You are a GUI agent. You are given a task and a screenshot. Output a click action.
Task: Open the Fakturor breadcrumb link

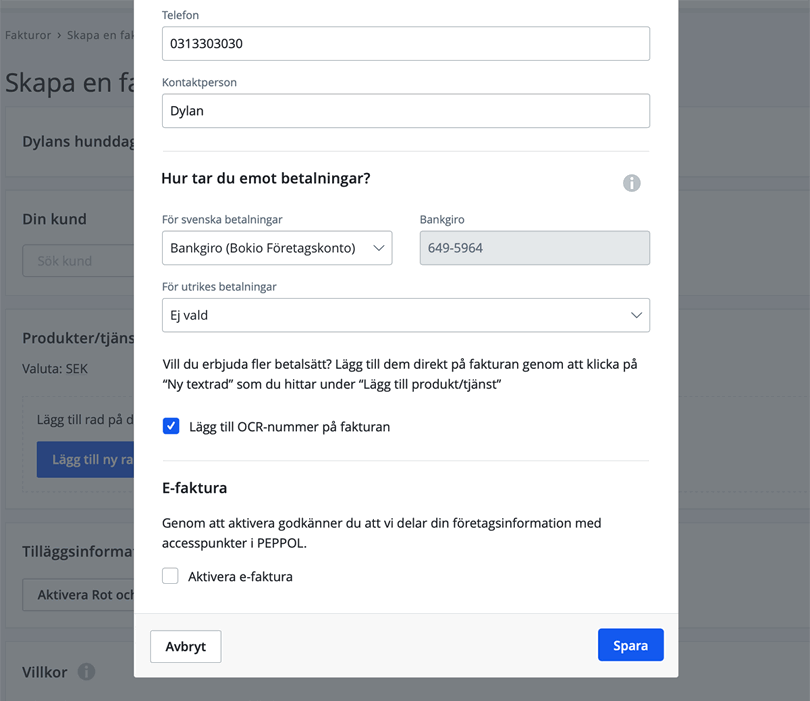coord(27,34)
